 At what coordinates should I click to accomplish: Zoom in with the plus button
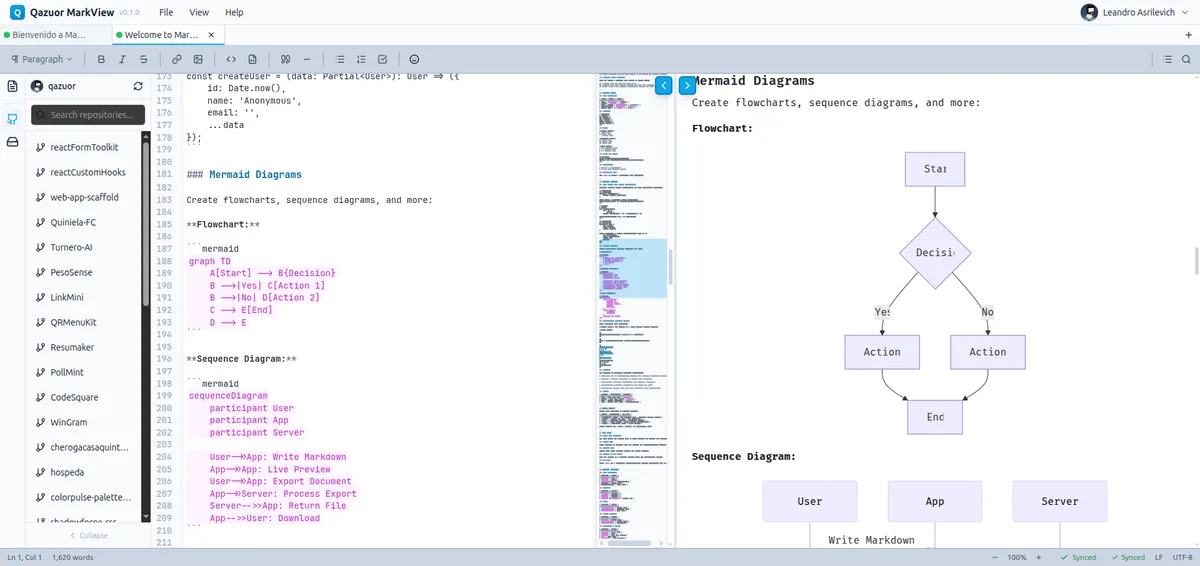coord(1039,557)
